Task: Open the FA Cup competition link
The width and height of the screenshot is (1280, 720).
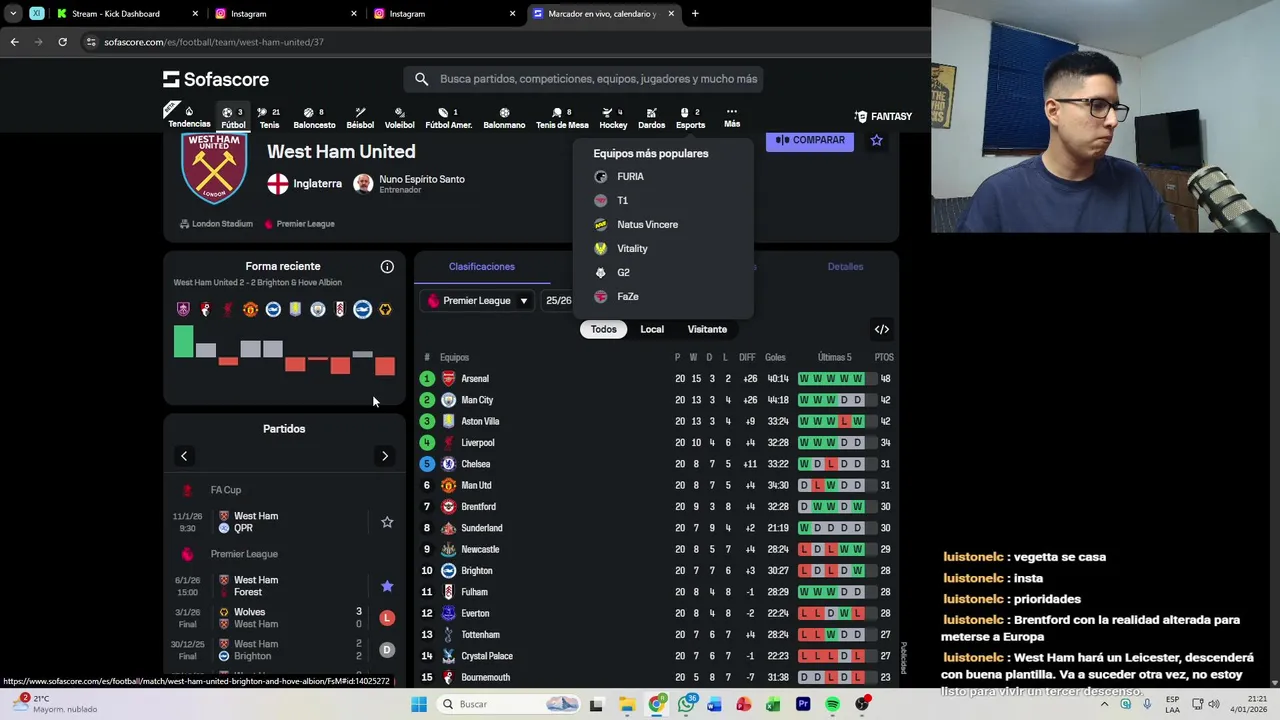Action: [x=226, y=490]
